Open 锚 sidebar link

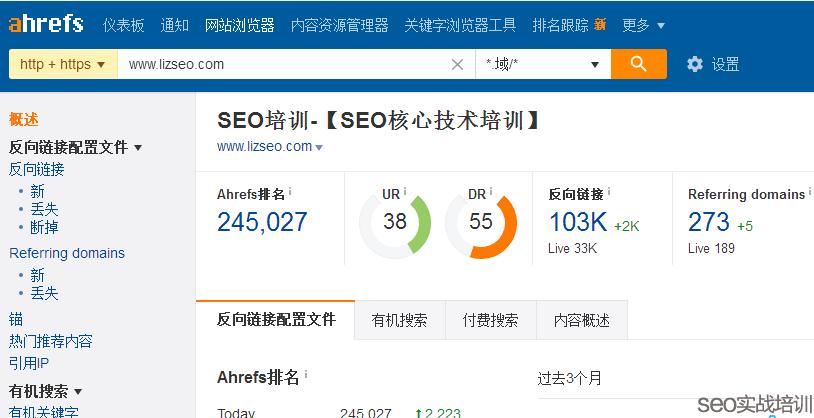tap(16, 319)
